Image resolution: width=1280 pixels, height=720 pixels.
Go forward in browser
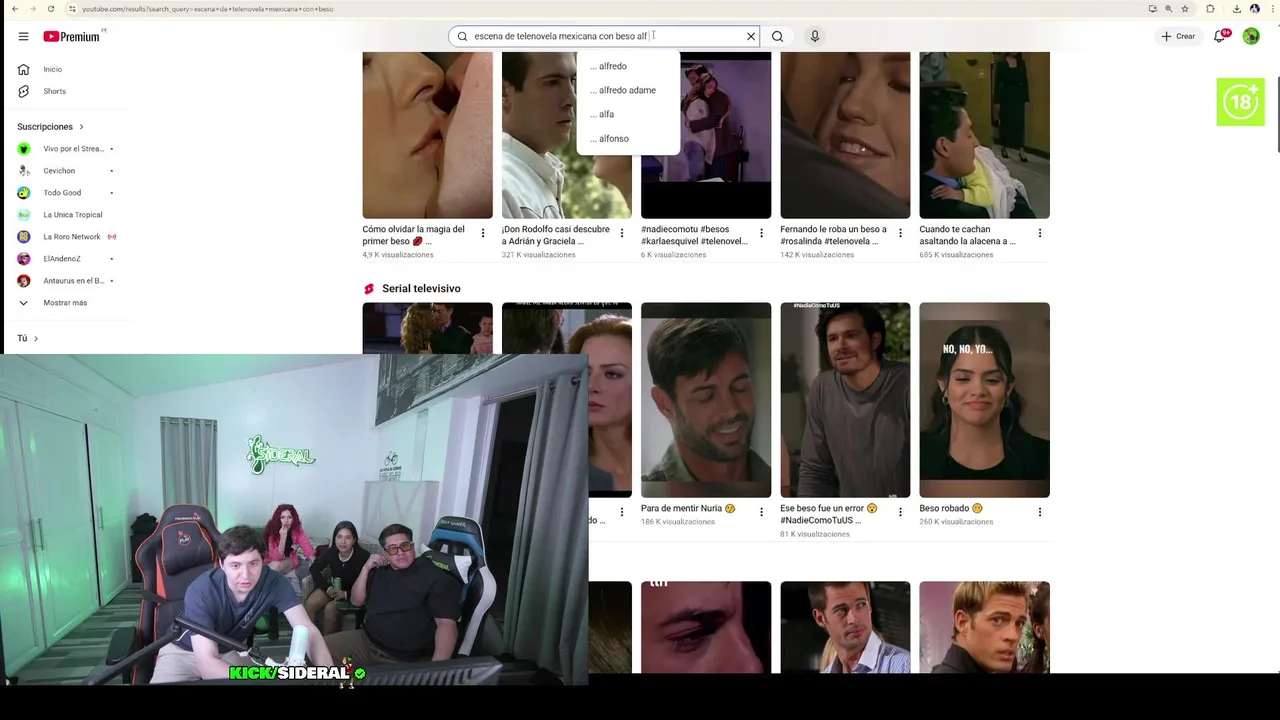(32, 9)
